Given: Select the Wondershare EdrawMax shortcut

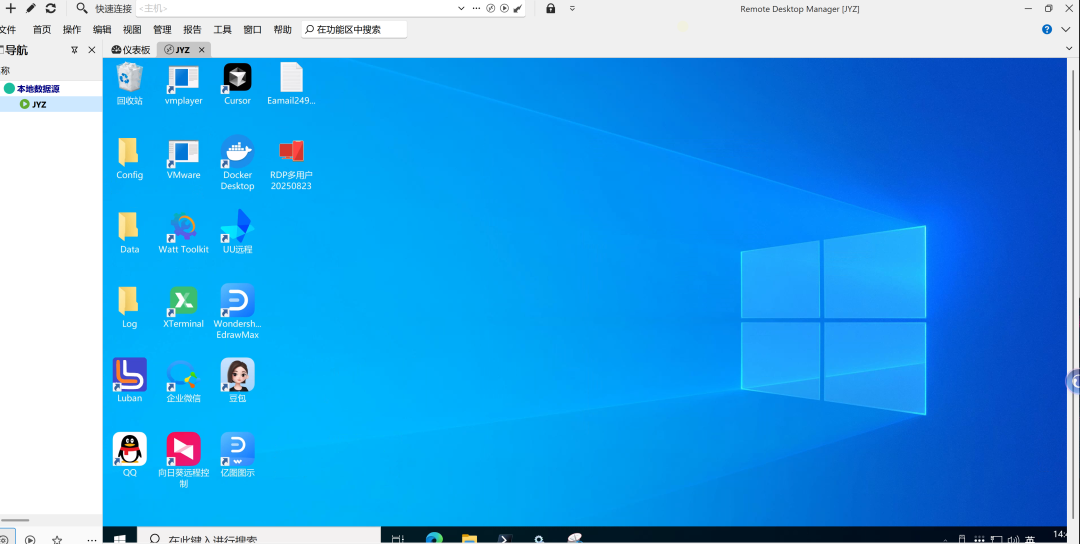Looking at the screenshot, I should coord(237,312).
